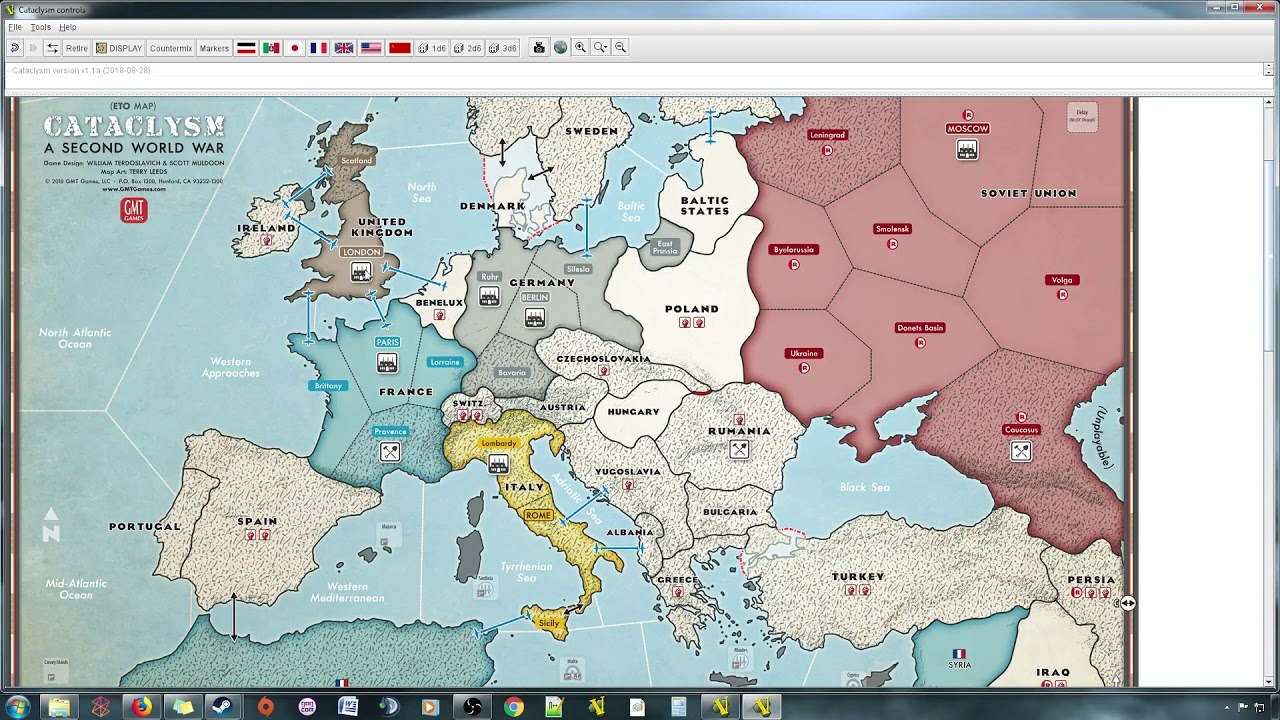Image resolution: width=1280 pixels, height=720 pixels.
Task: Click the London factory icon on map
Action: point(361,272)
